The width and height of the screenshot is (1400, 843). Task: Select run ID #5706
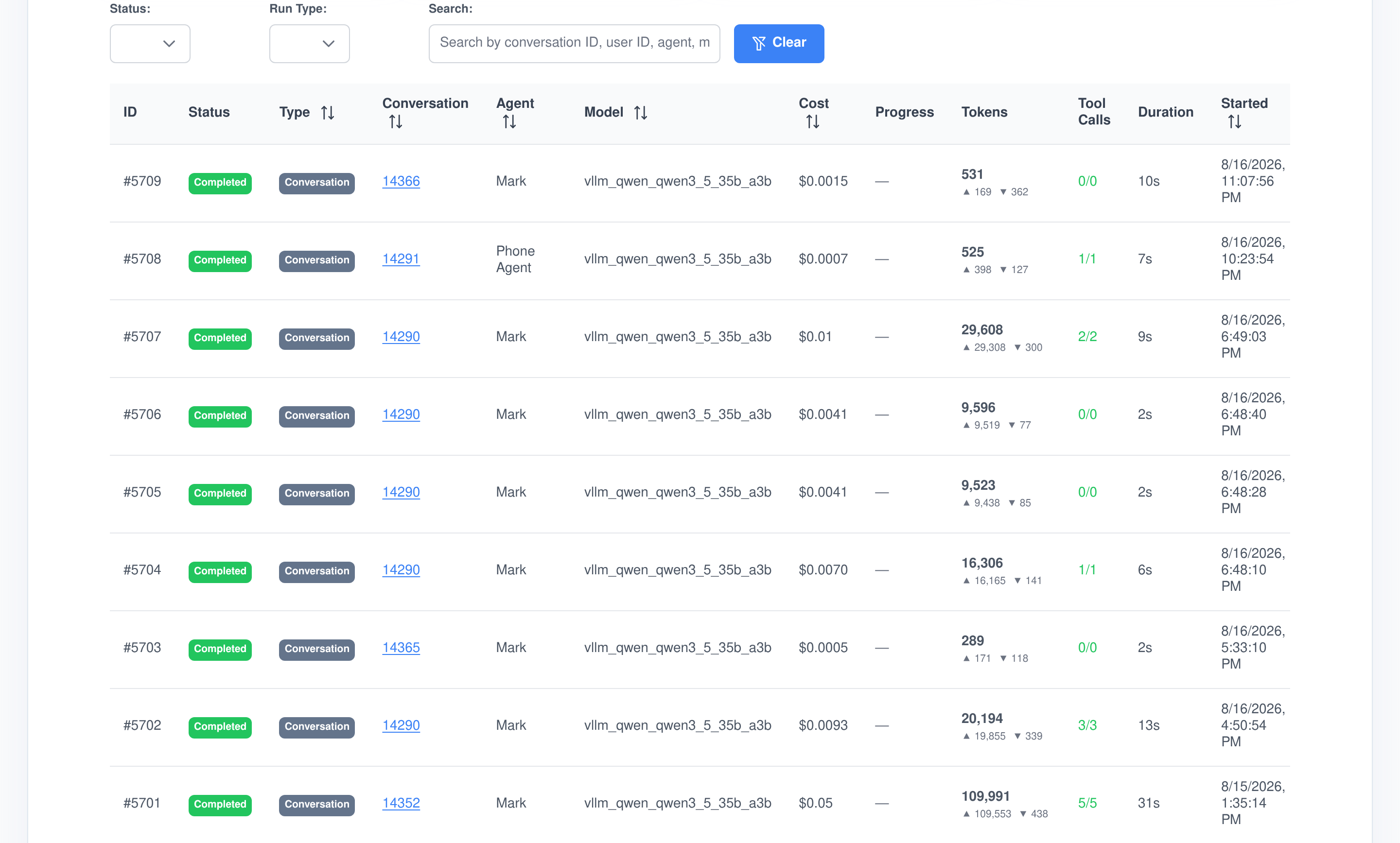click(142, 414)
